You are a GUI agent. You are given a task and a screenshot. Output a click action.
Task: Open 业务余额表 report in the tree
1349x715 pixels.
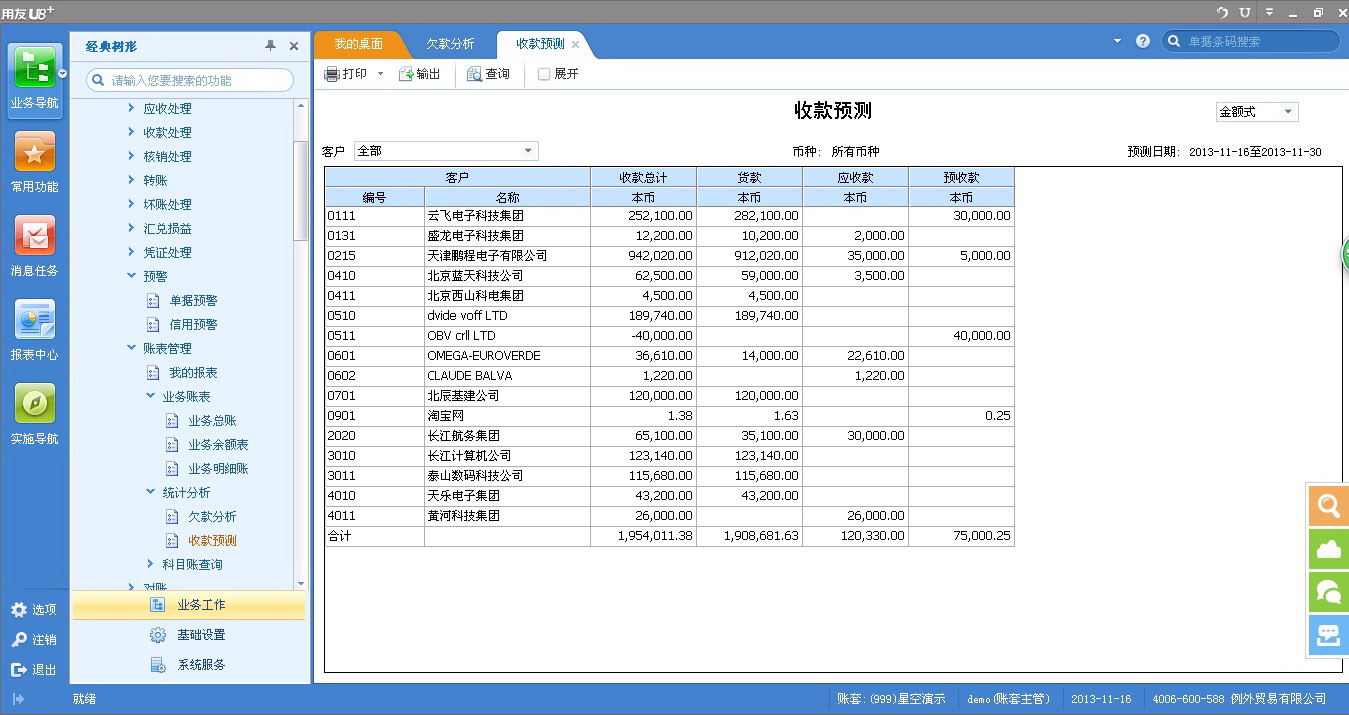pos(218,444)
